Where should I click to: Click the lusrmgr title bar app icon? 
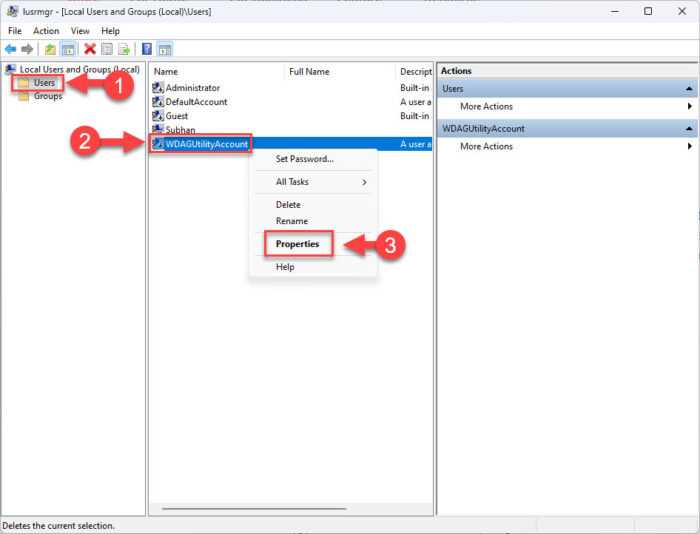(12, 11)
